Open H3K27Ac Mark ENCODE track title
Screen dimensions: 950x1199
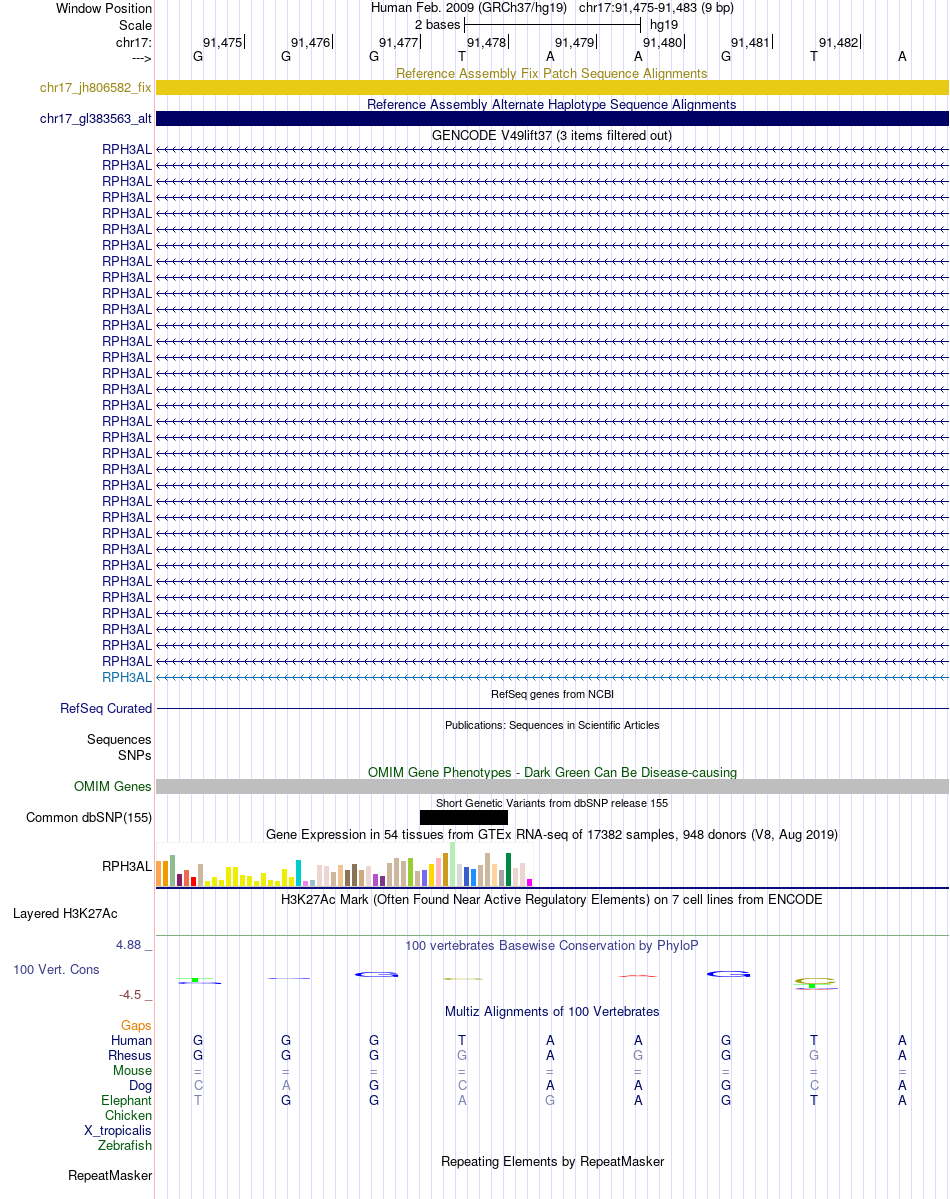point(551,899)
